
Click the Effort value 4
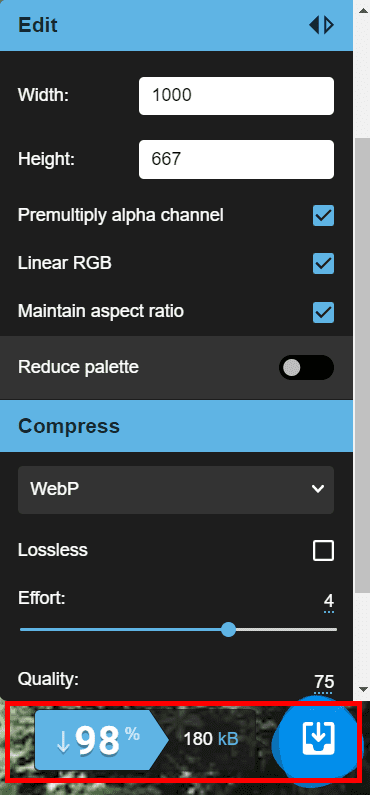tap(329, 602)
